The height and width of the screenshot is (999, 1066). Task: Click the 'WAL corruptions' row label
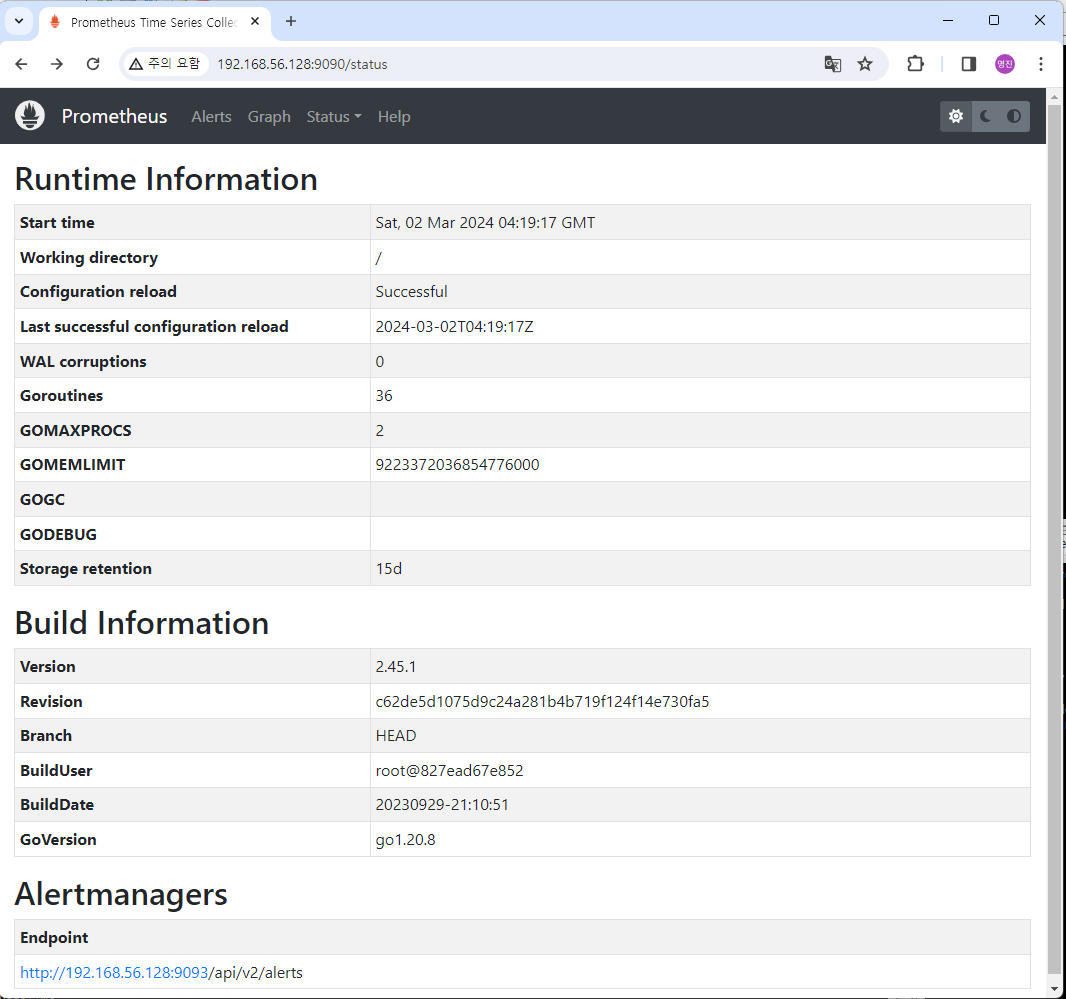[83, 362]
